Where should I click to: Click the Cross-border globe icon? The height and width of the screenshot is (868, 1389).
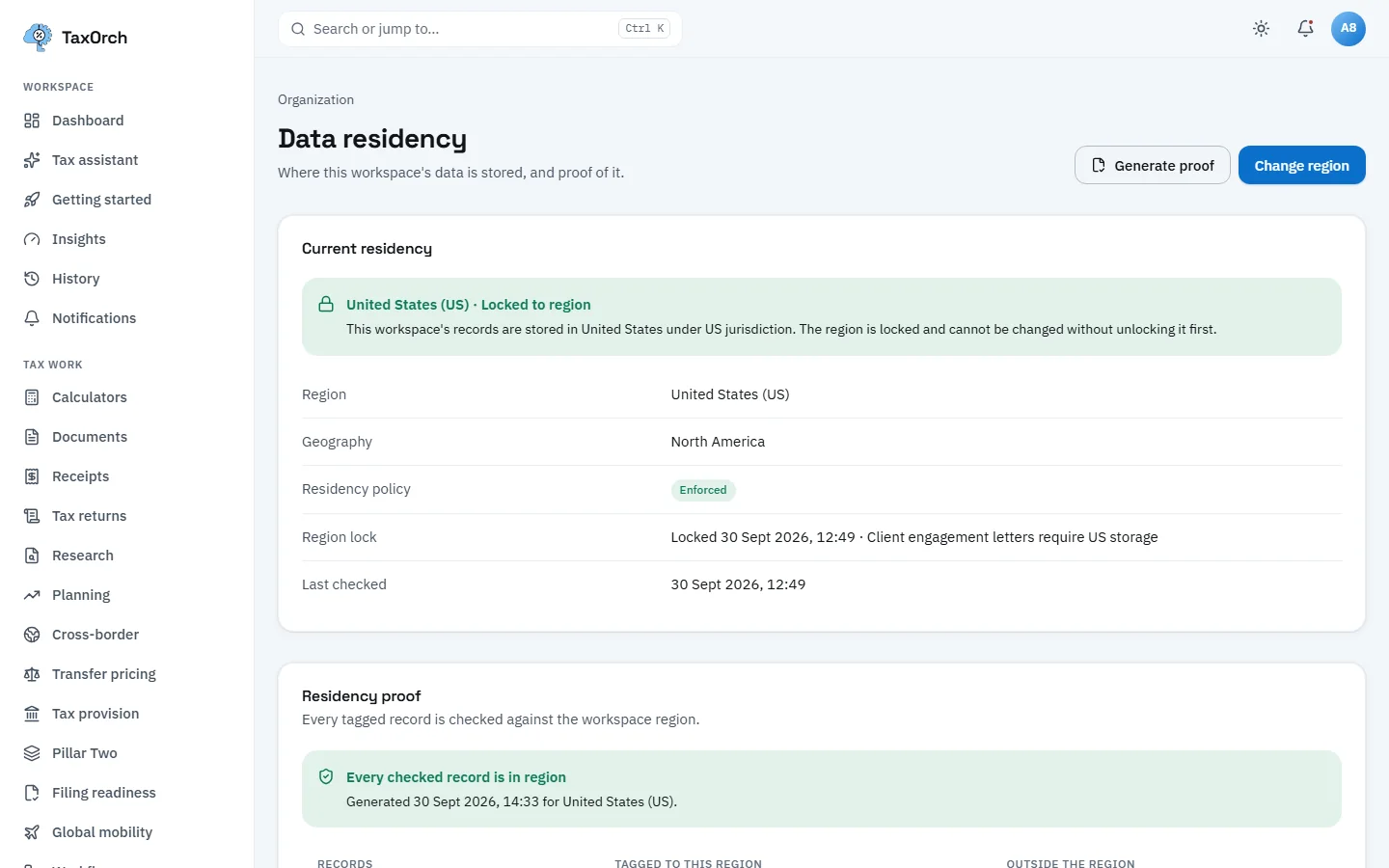coord(32,635)
